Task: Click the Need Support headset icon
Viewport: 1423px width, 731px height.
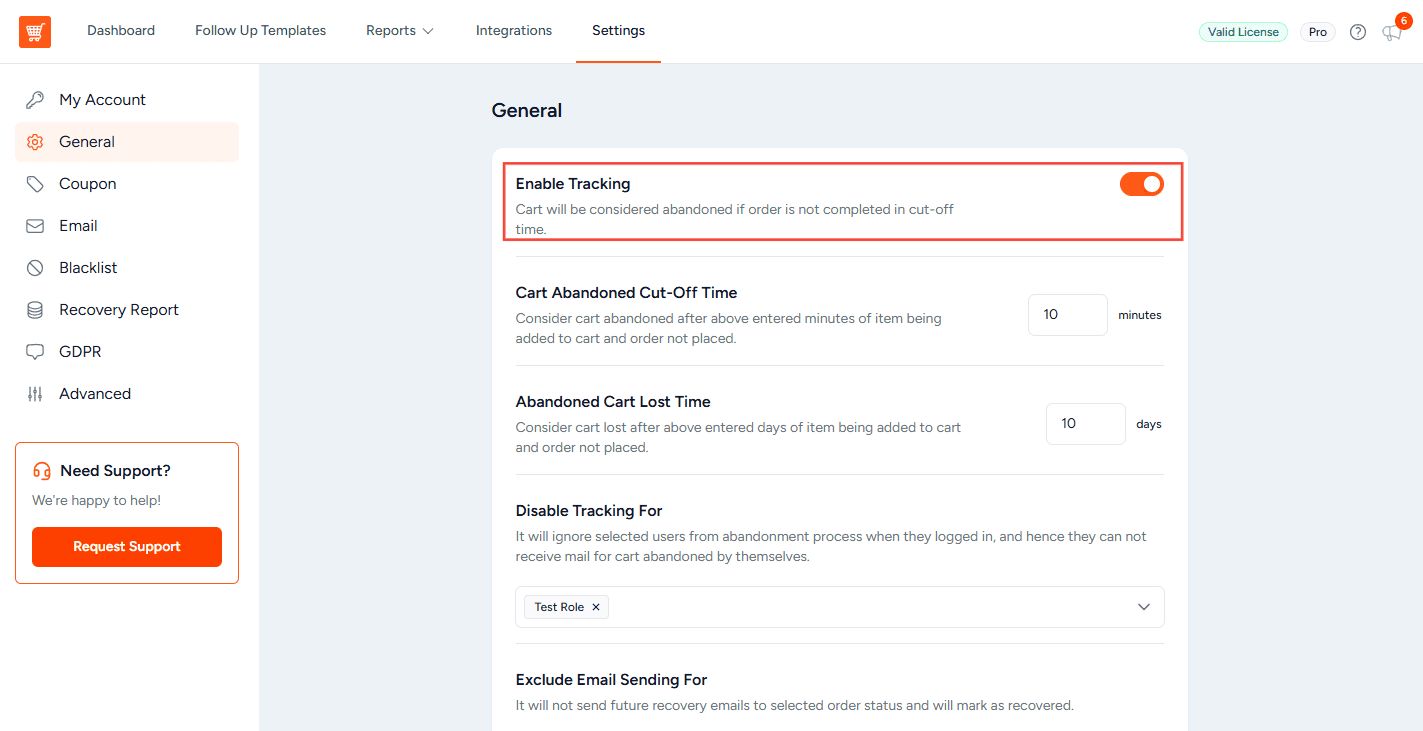Action: pyautogui.click(x=42, y=471)
